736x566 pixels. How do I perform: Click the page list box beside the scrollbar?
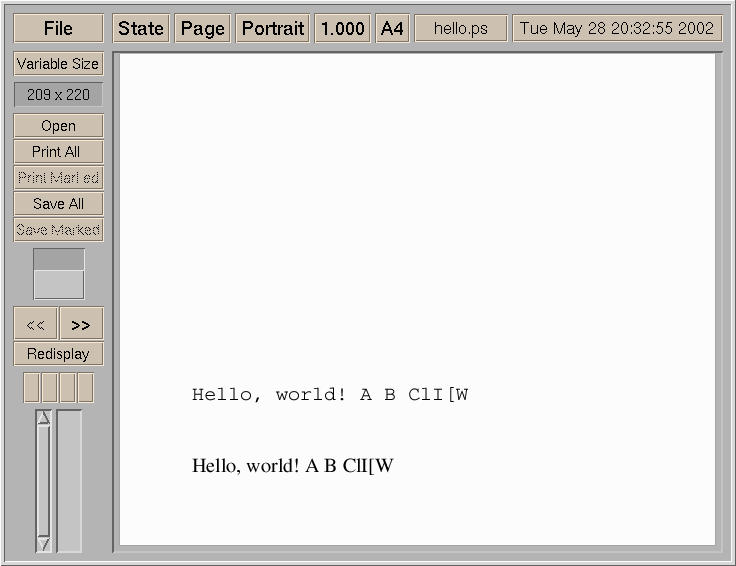(69, 481)
